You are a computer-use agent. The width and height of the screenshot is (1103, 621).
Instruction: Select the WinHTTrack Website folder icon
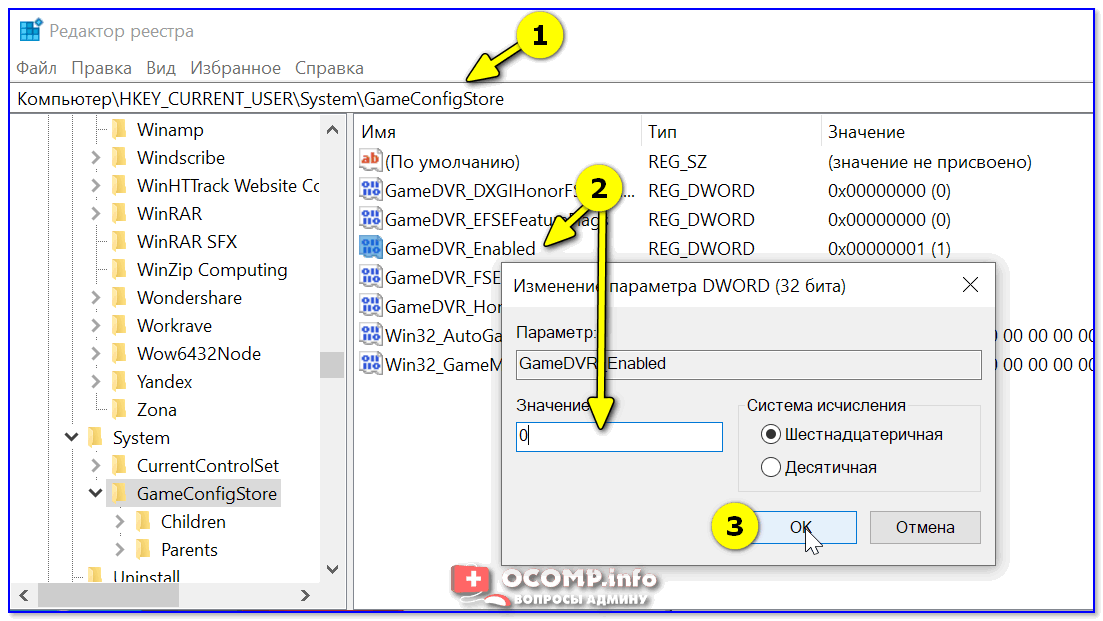click(x=120, y=186)
